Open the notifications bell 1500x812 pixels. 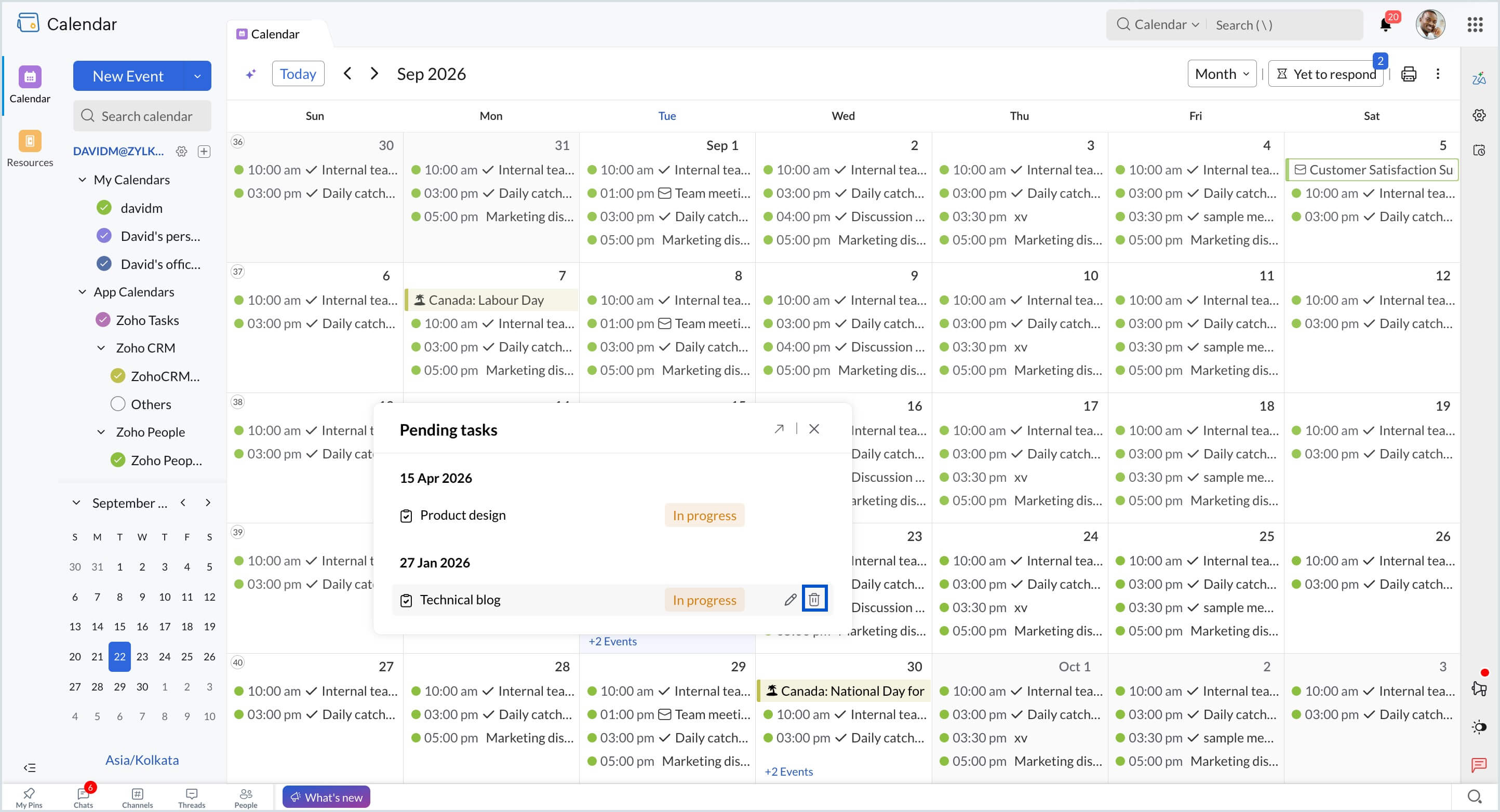coord(1385,24)
